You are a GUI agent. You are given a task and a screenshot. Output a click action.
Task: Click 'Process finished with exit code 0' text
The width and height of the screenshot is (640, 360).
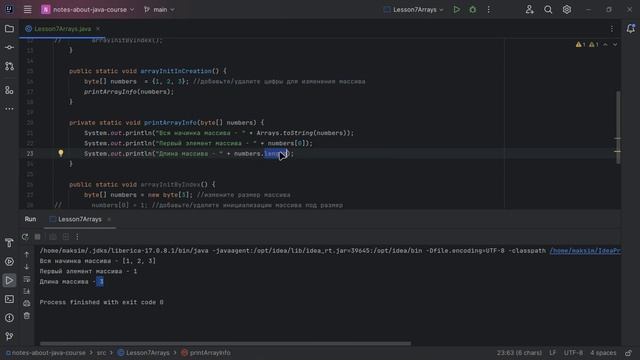pos(101,302)
